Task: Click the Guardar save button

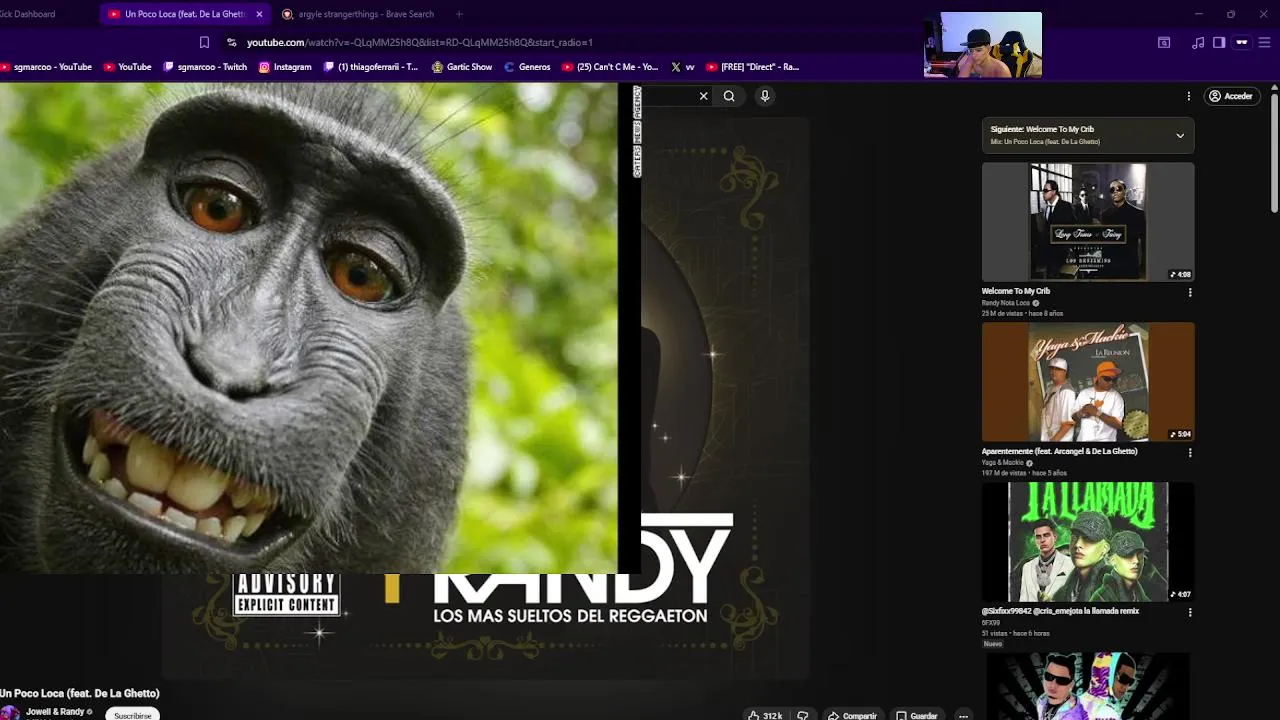Action: pos(917,715)
